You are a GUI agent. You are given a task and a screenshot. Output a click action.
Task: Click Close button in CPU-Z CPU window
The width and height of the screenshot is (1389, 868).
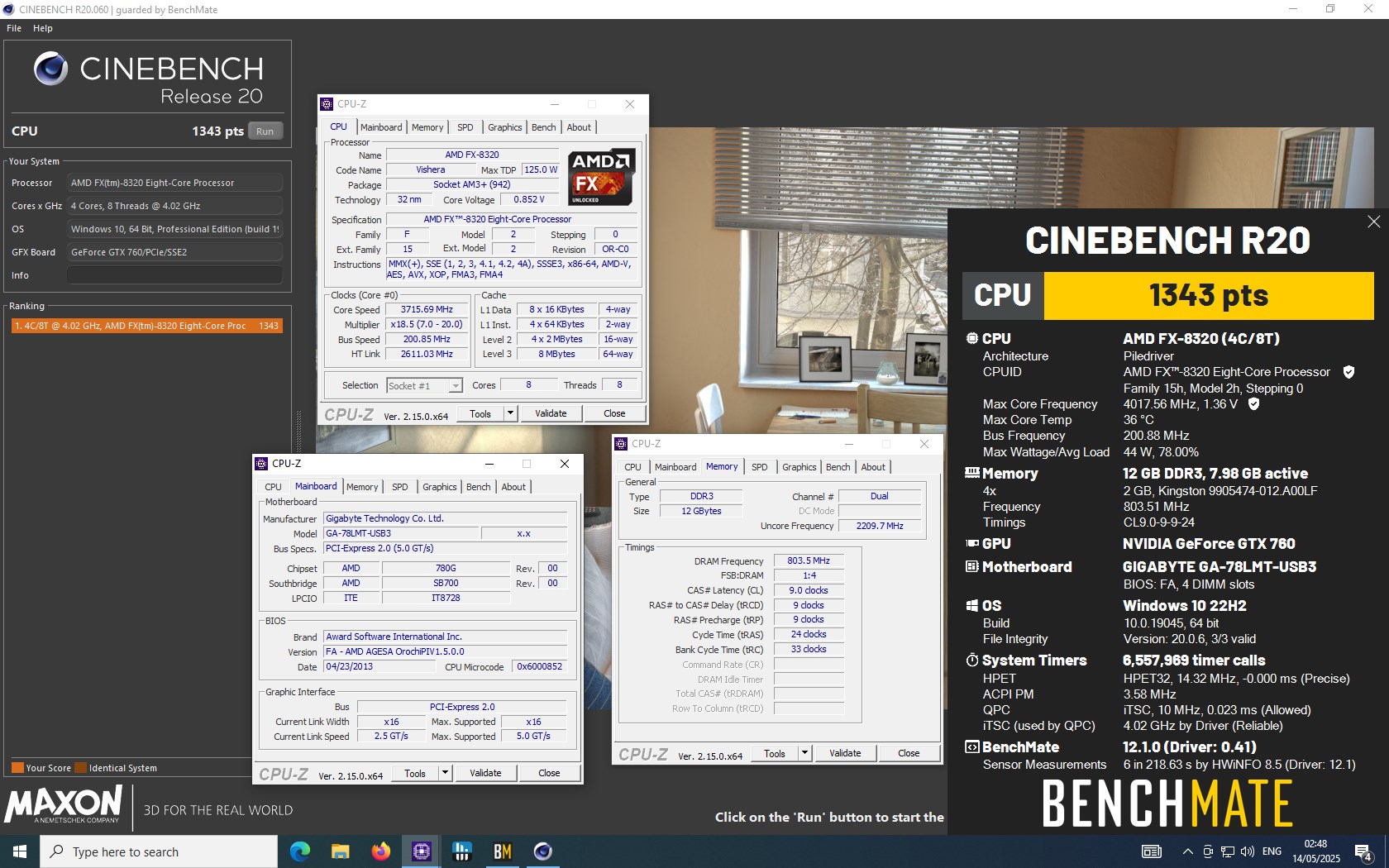click(614, 413)
